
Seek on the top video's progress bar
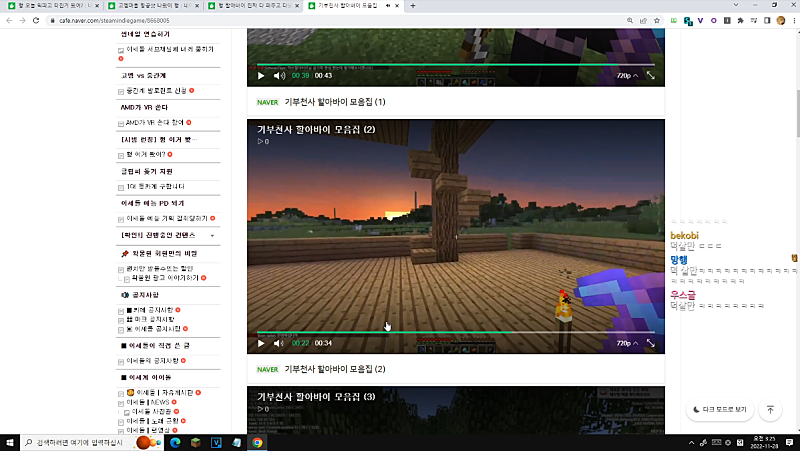456,65
